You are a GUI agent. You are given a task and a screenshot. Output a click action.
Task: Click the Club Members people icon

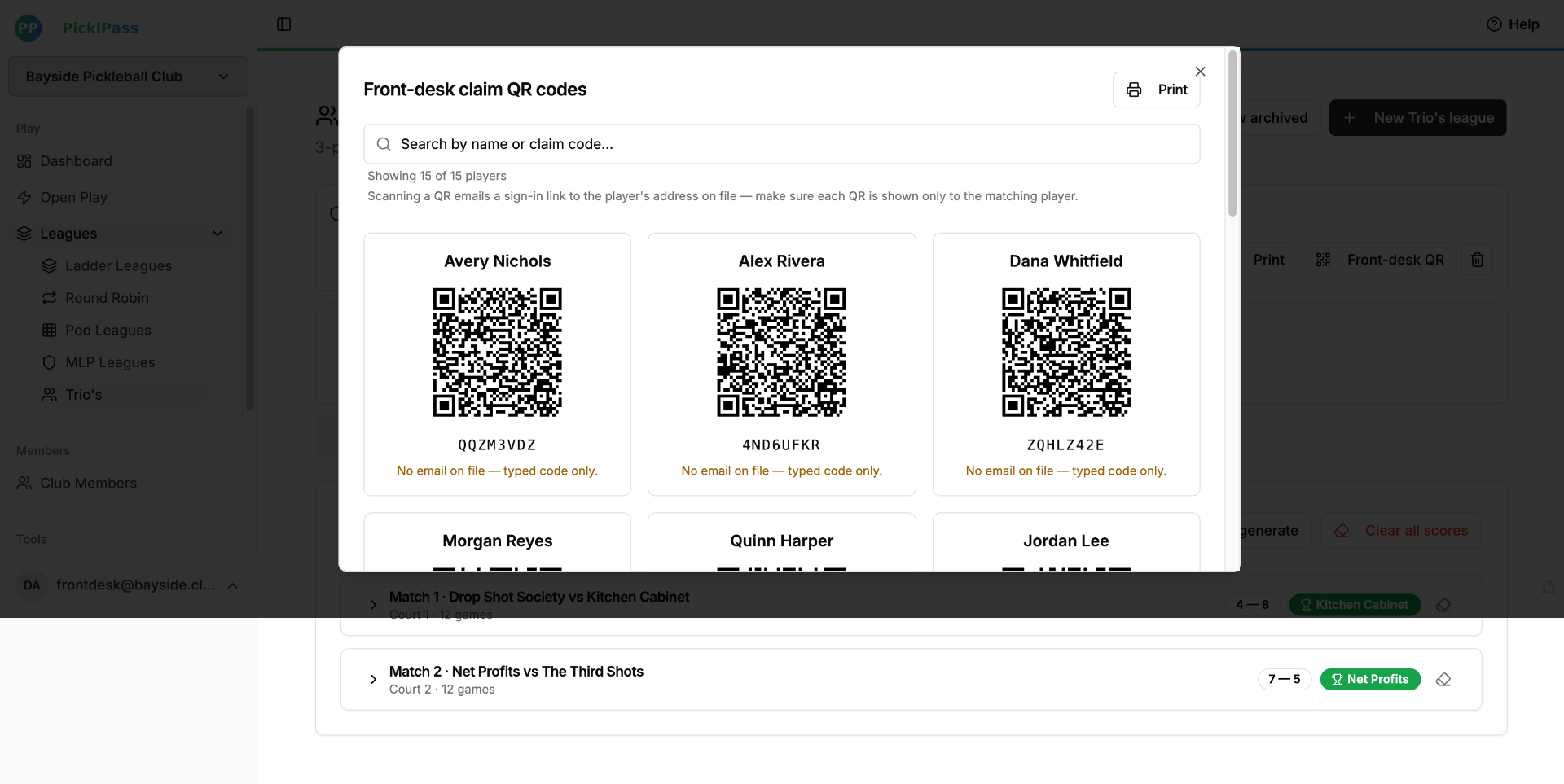24,483
